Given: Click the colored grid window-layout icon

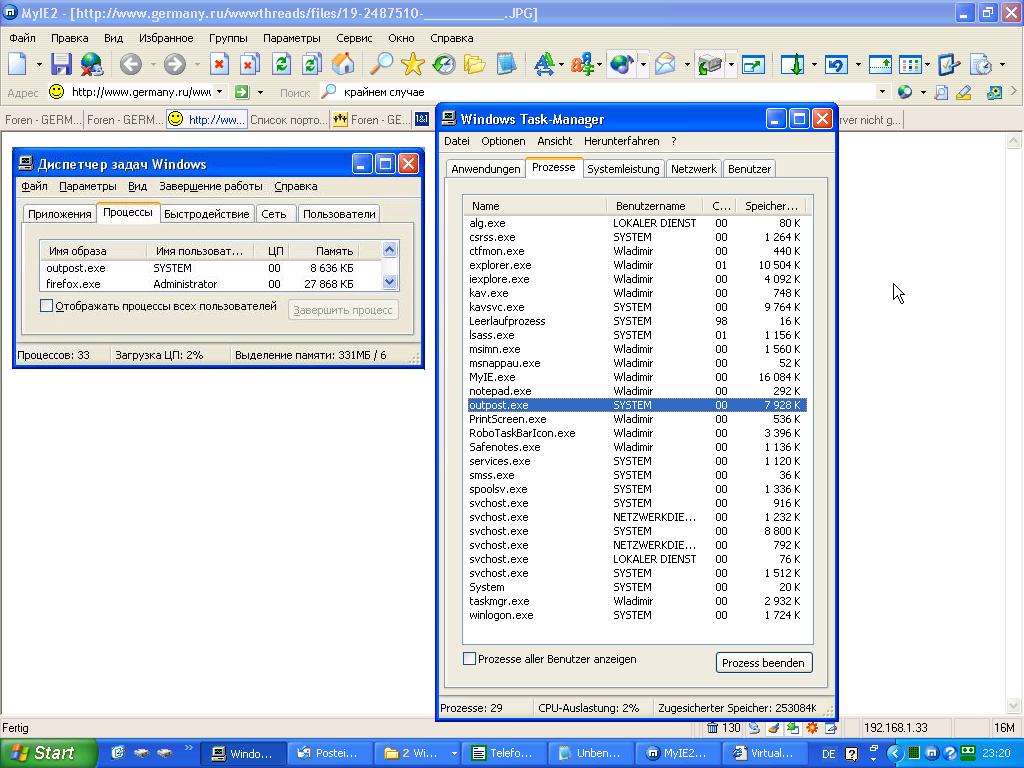Looking at the screenshot, I should pos(910,64).
